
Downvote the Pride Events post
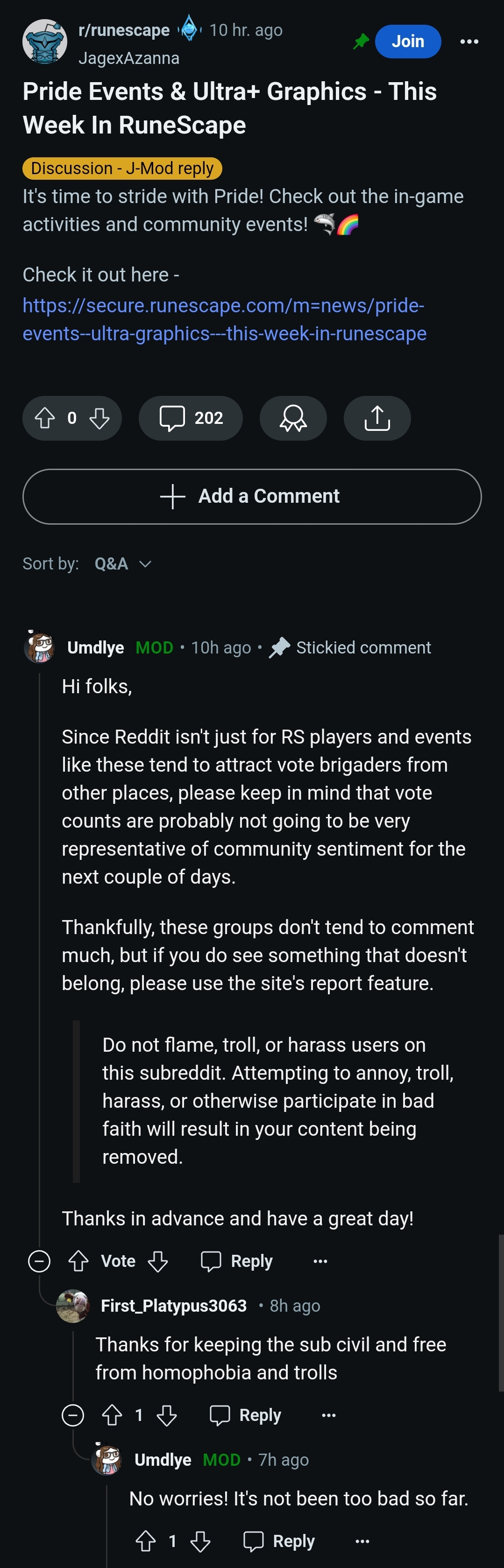[99, 418]
